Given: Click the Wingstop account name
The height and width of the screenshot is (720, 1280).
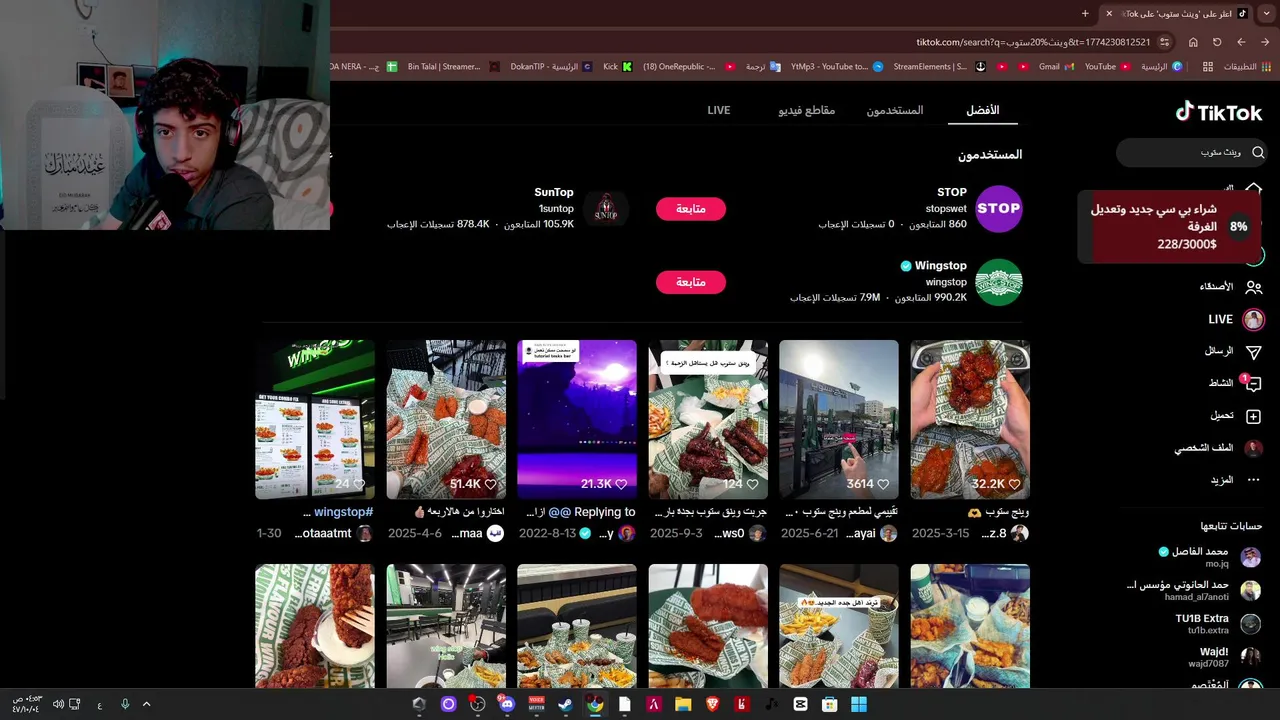Looking at the screenshot, I should [941, 266].
